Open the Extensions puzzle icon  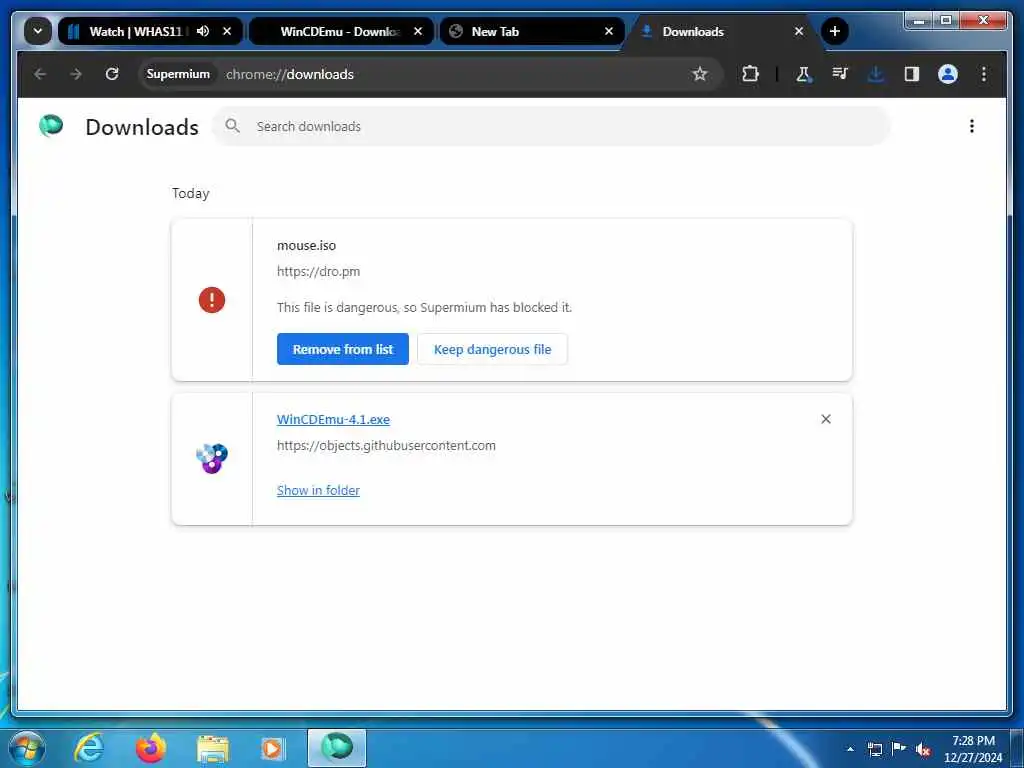(750, 74)
